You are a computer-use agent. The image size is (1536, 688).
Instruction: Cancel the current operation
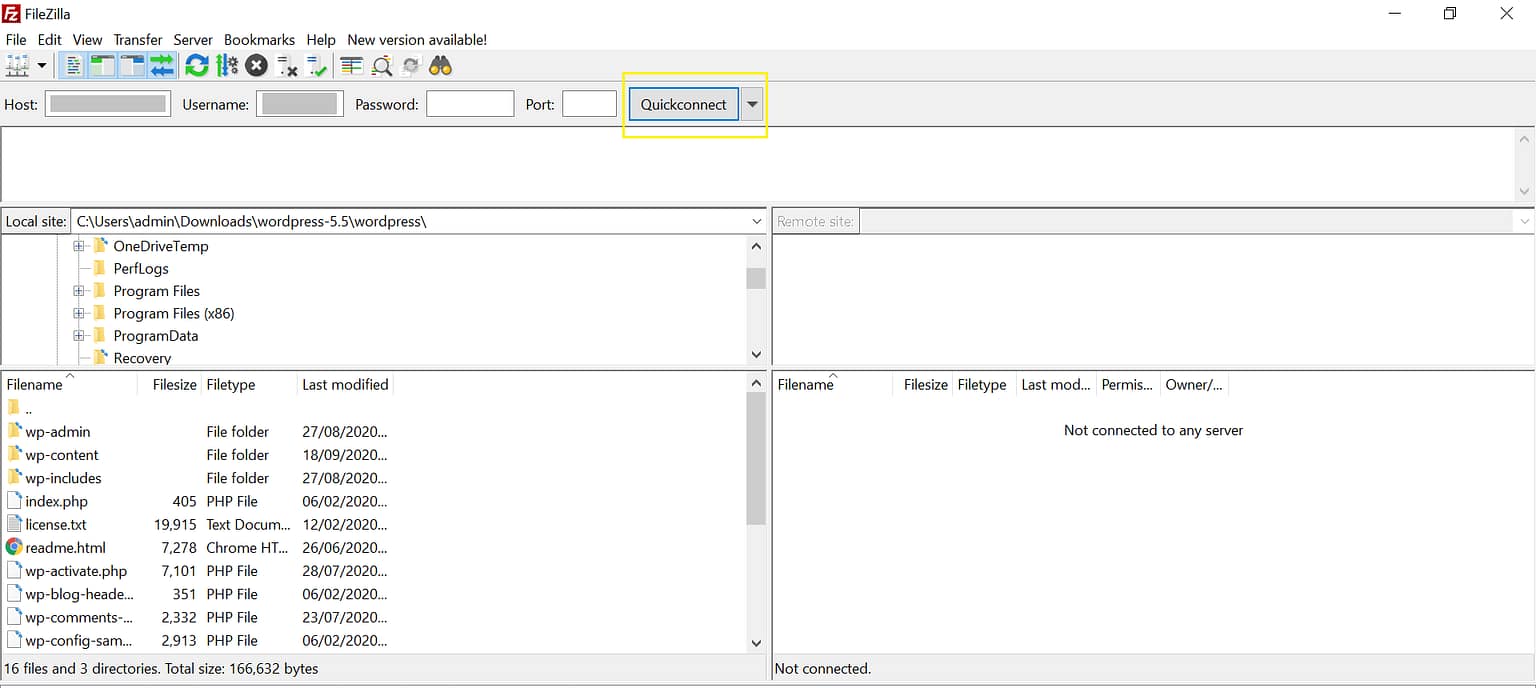[x=256, y=65]
